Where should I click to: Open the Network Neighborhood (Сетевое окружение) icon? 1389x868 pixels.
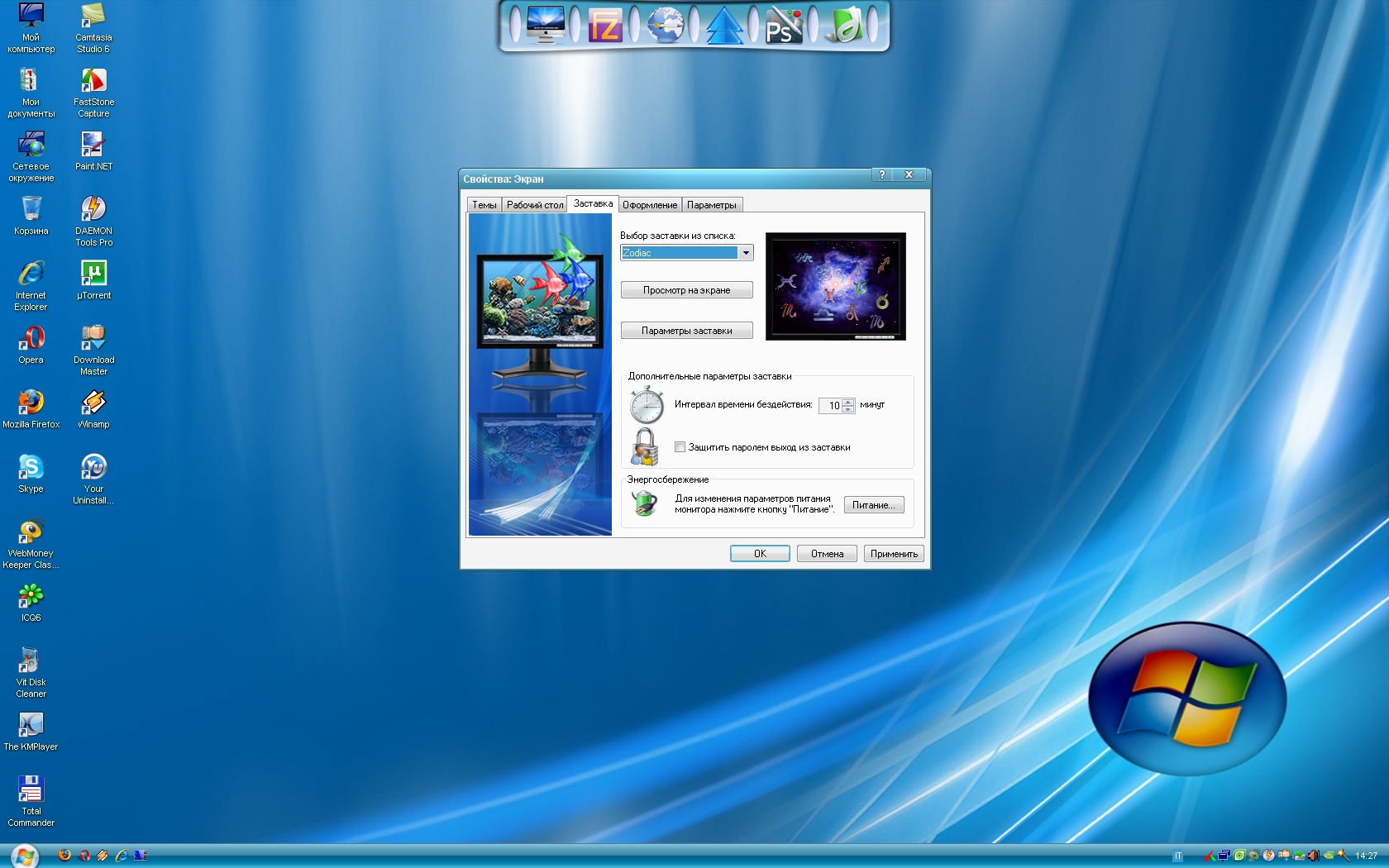pyautogui.click(x=31, y=157)
